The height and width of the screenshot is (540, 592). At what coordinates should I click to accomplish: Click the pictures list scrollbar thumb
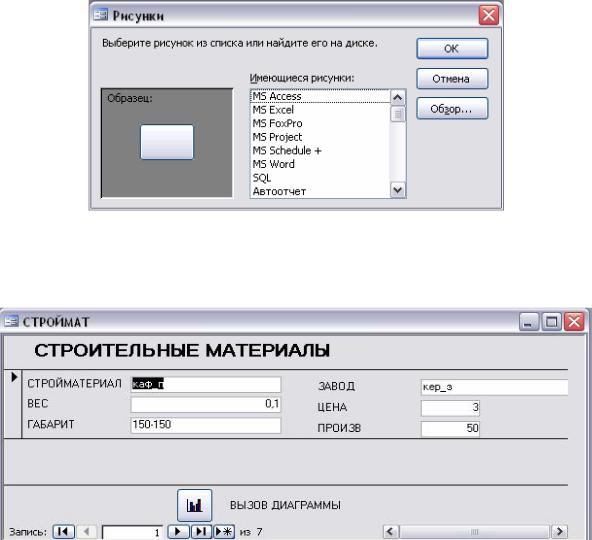[x=398, y=114]
